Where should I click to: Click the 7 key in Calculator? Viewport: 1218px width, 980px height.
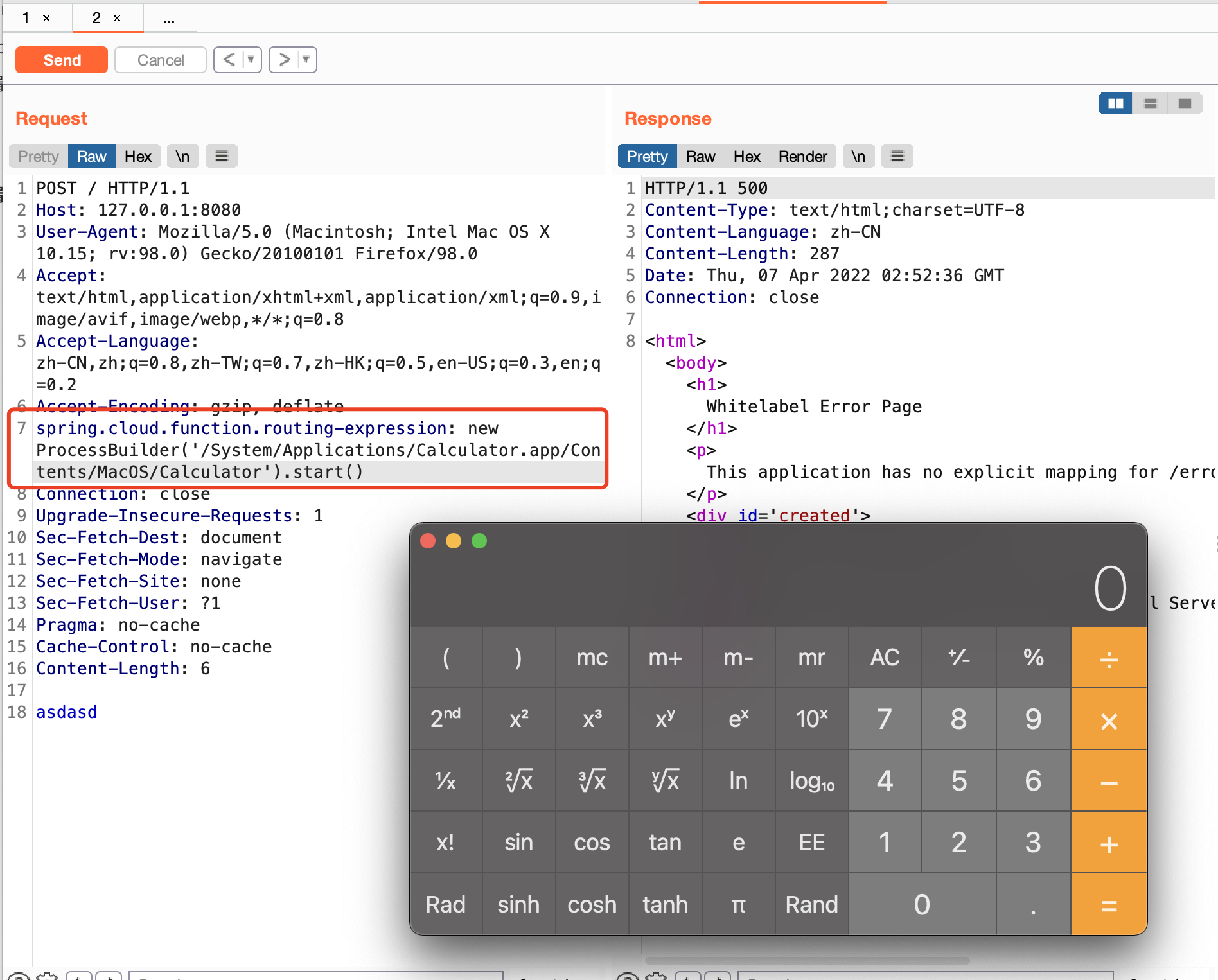pos(885,719)
